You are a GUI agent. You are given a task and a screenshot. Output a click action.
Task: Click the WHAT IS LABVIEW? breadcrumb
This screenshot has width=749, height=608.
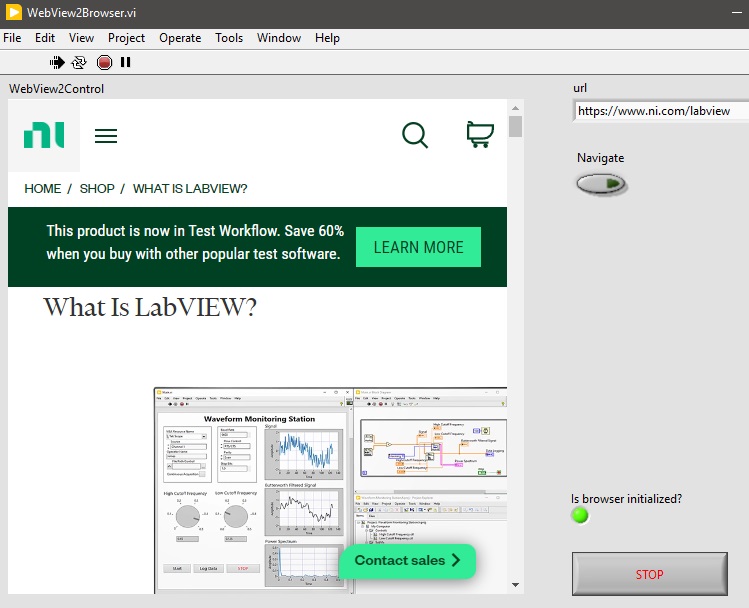point(190,189)
